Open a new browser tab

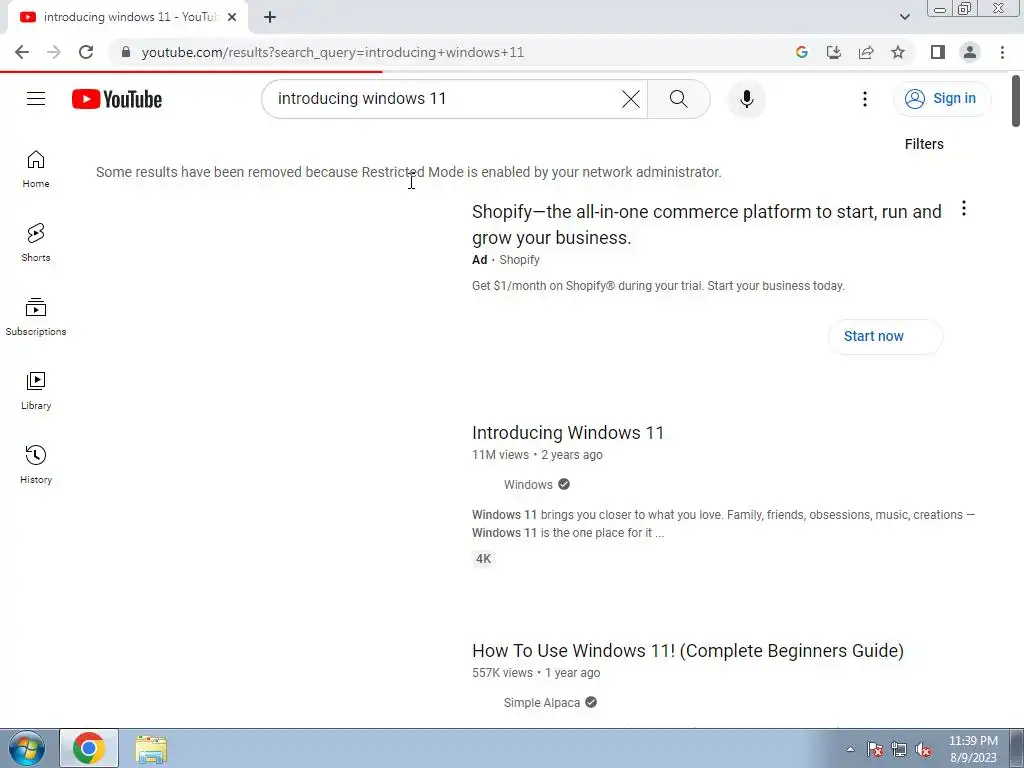(x=270, y=18)
